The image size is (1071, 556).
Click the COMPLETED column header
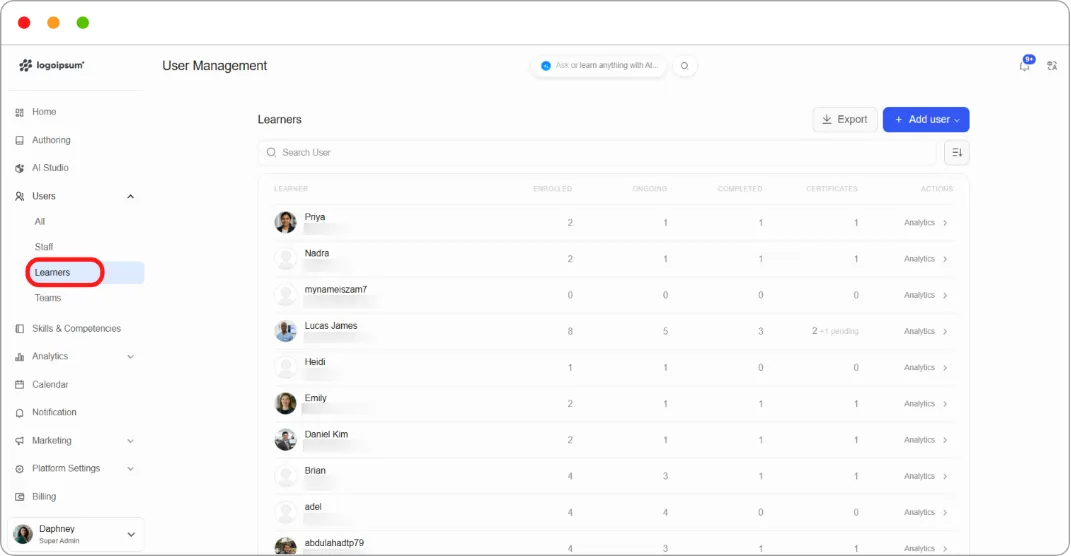740,189
